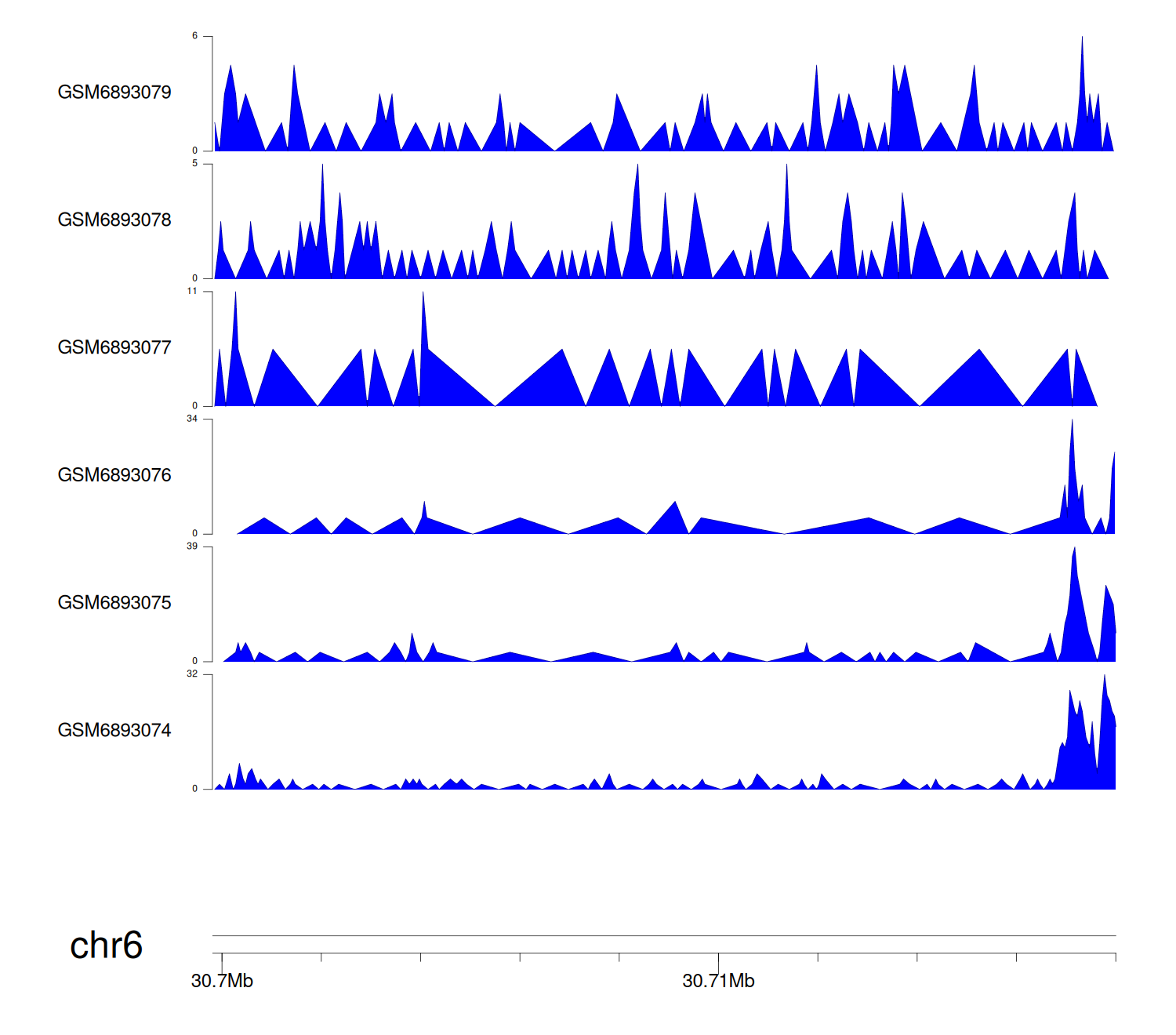Click the GSM6893079 track label
Image resolution: width=1176 pixels, height=1035 pixels.
(x=114, y=93)
